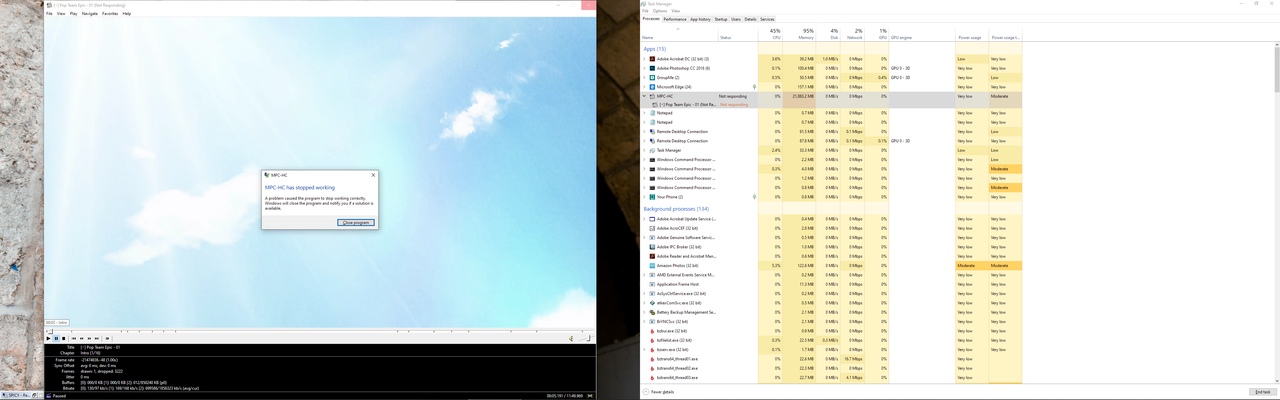Click the Battery Backup Management icon
This screenshot has height=400, width=1280.
pos(652,312)
